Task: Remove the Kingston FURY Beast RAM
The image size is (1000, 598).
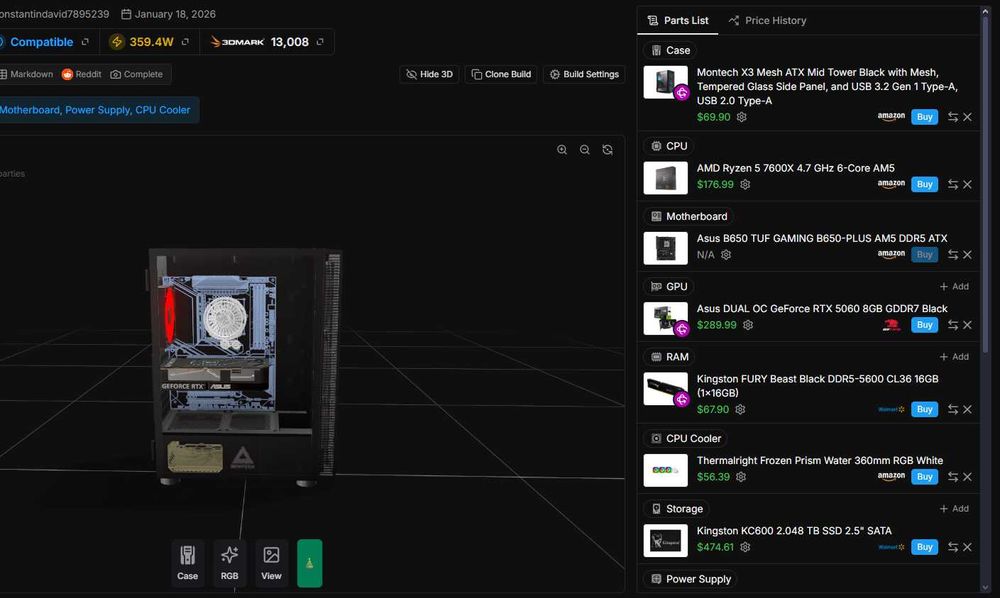Action: pos(967,409)
